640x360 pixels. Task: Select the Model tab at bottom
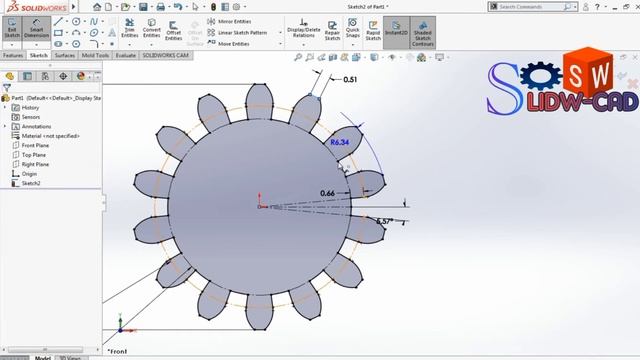(42, 358)
